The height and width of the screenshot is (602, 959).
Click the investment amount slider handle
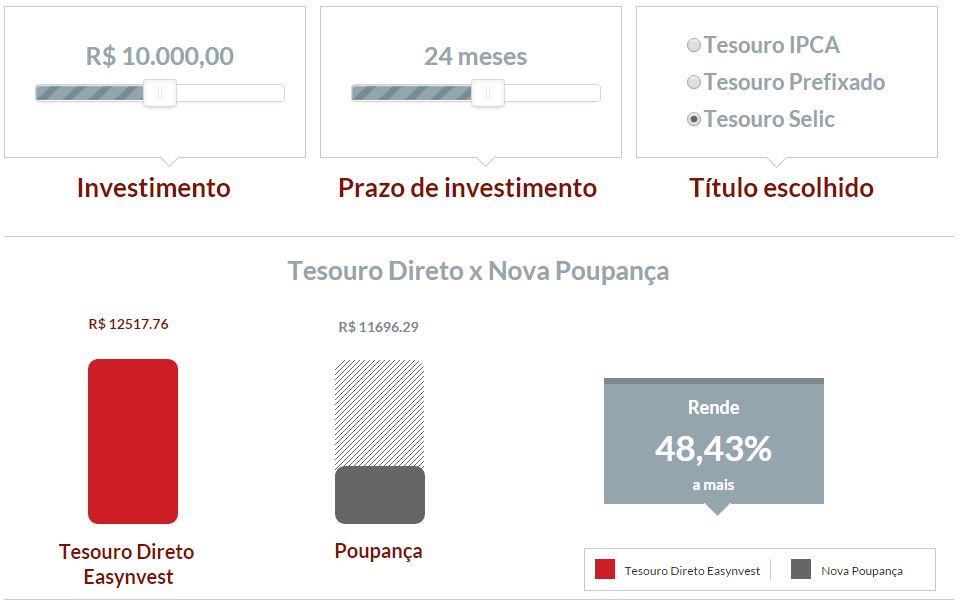(160, 93)
